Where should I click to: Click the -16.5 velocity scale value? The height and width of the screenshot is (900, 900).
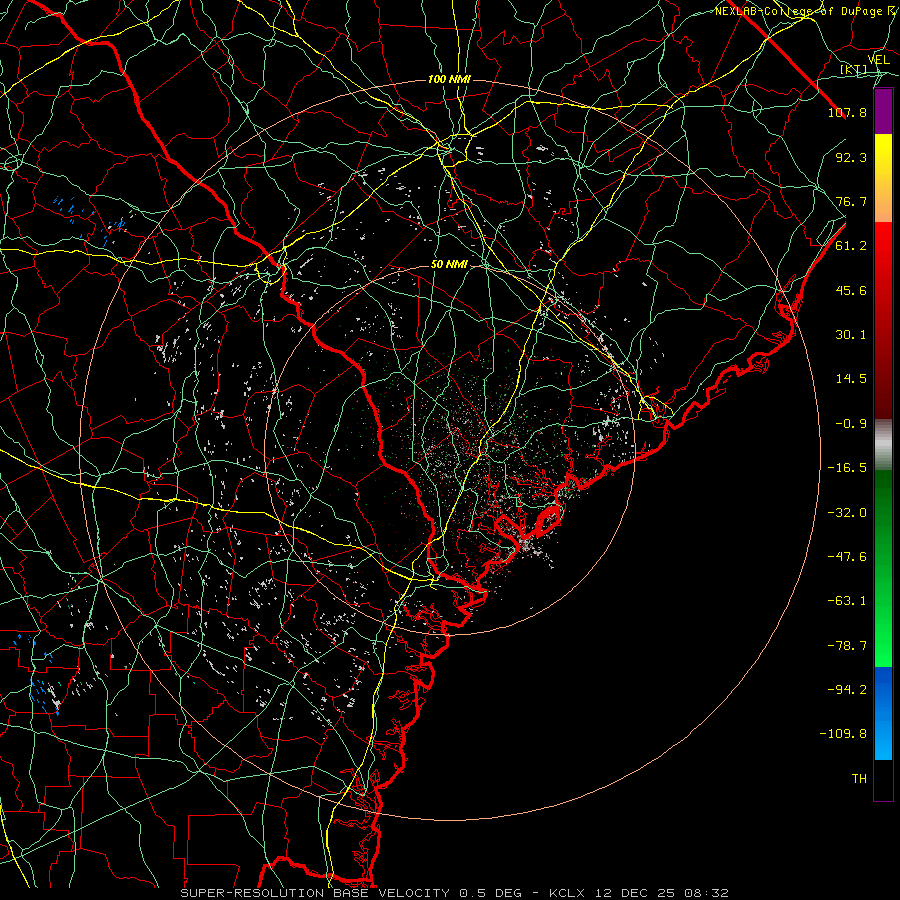coord(847,468)
